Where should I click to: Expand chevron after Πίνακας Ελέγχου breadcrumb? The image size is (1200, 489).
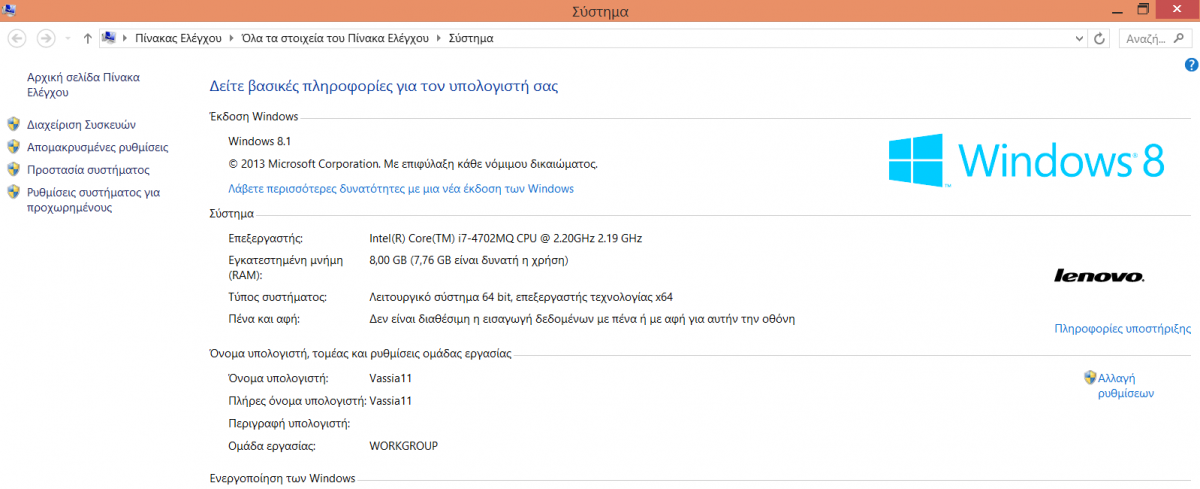click(231, 38)
